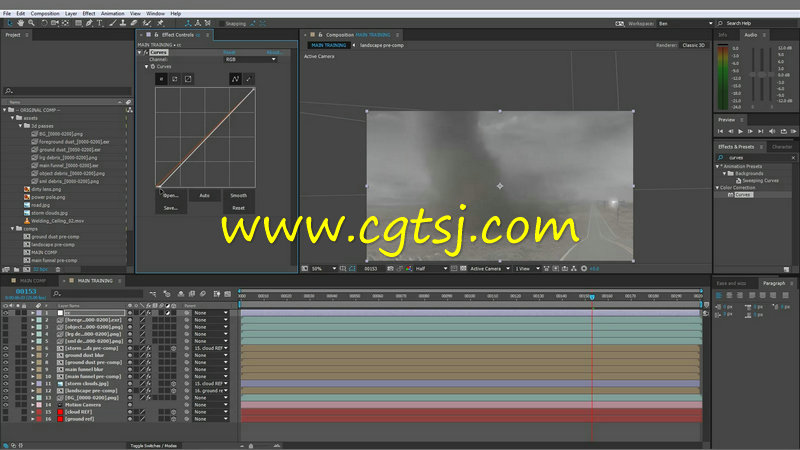Select the Bezier curve draw tool in Curves
The height and width of the screenshot is (450, 800).
[235, 79]
